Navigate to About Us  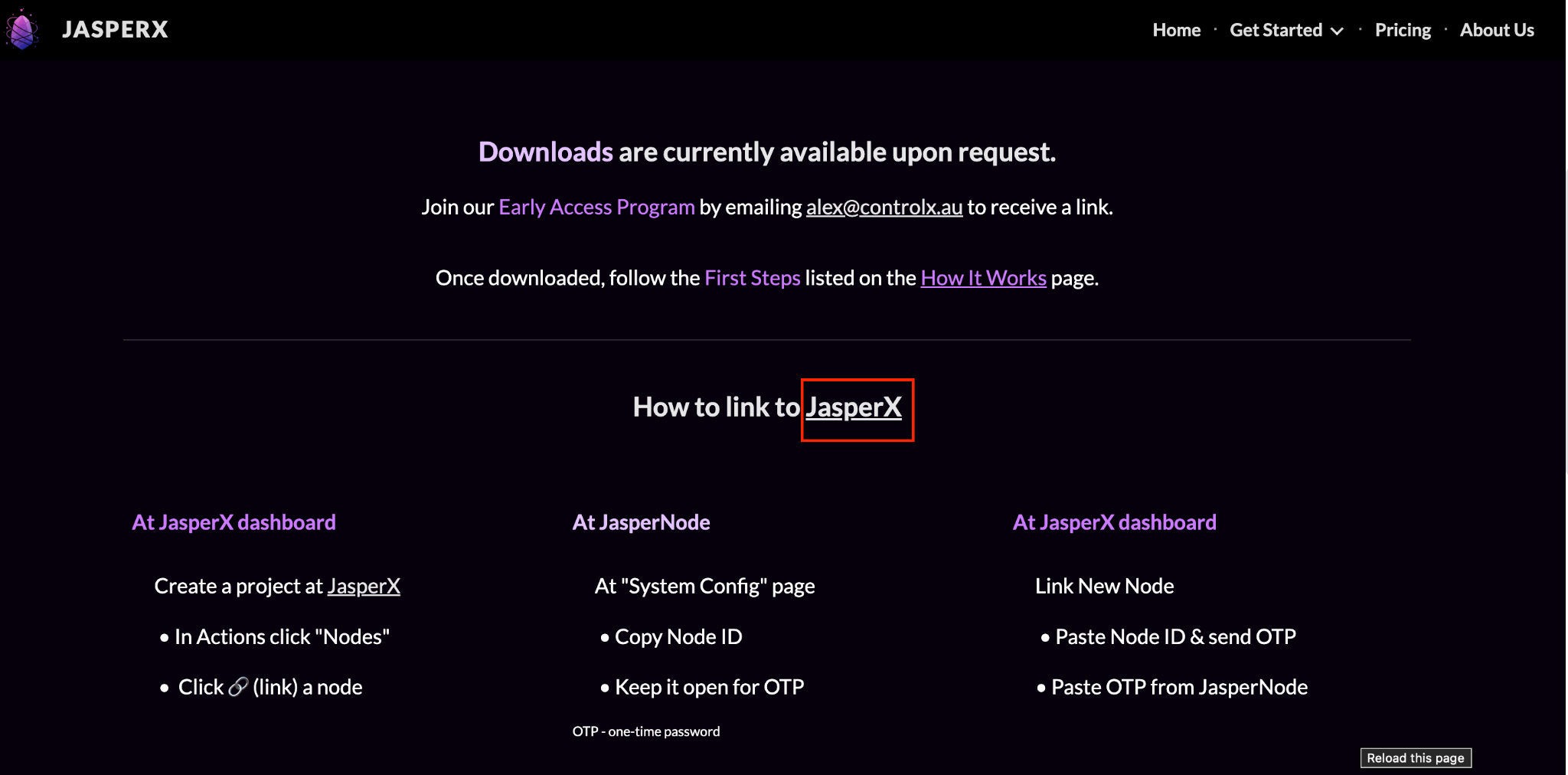1496,30
